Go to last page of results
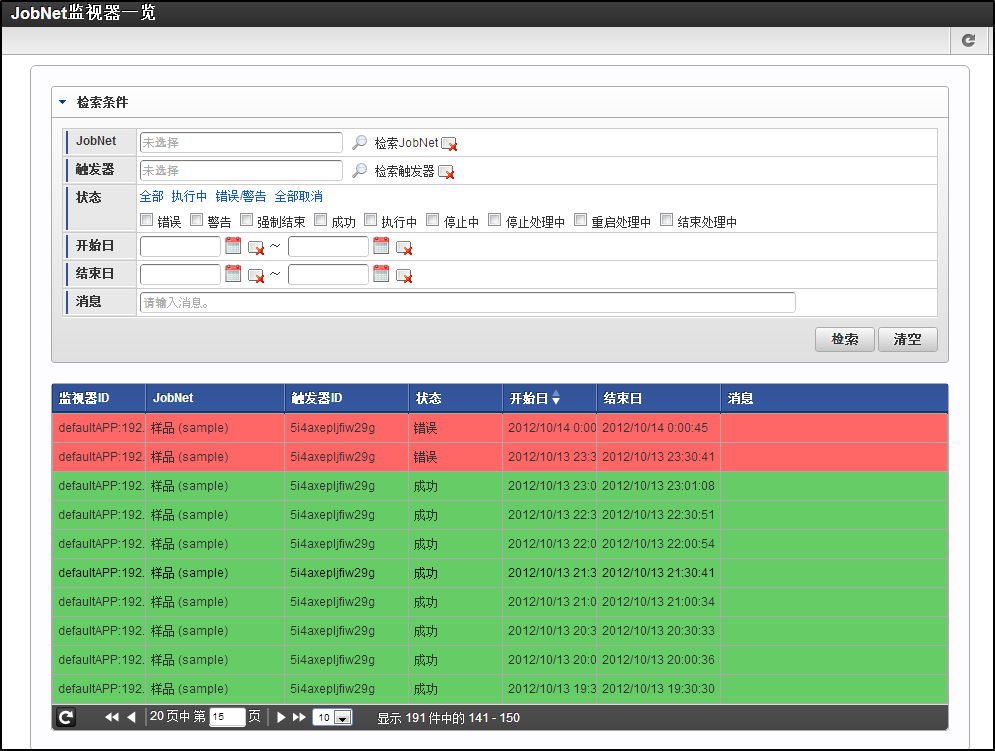 coord(299,717)
